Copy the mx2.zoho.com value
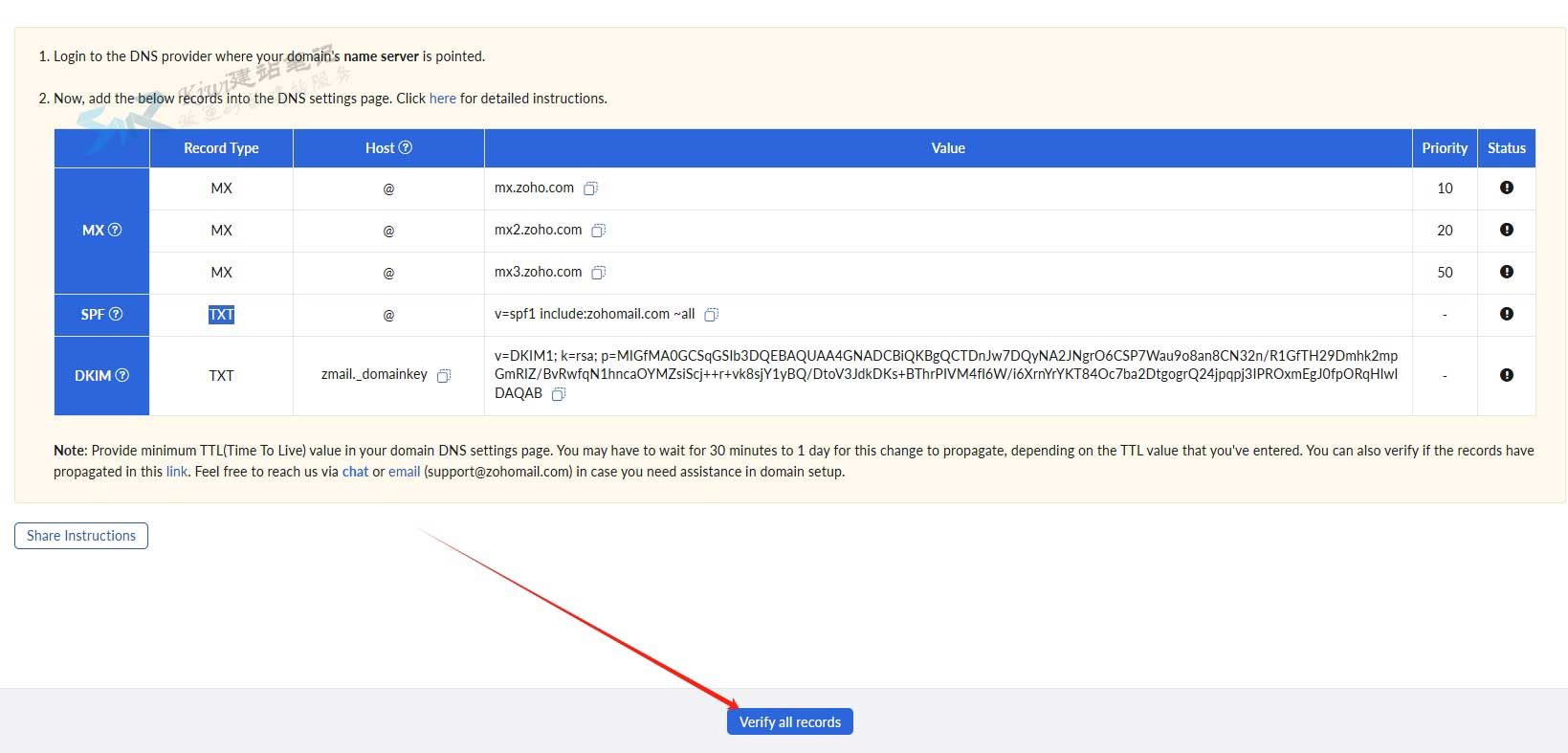This screenshot has width=1568, height=753. click(598, 231)
